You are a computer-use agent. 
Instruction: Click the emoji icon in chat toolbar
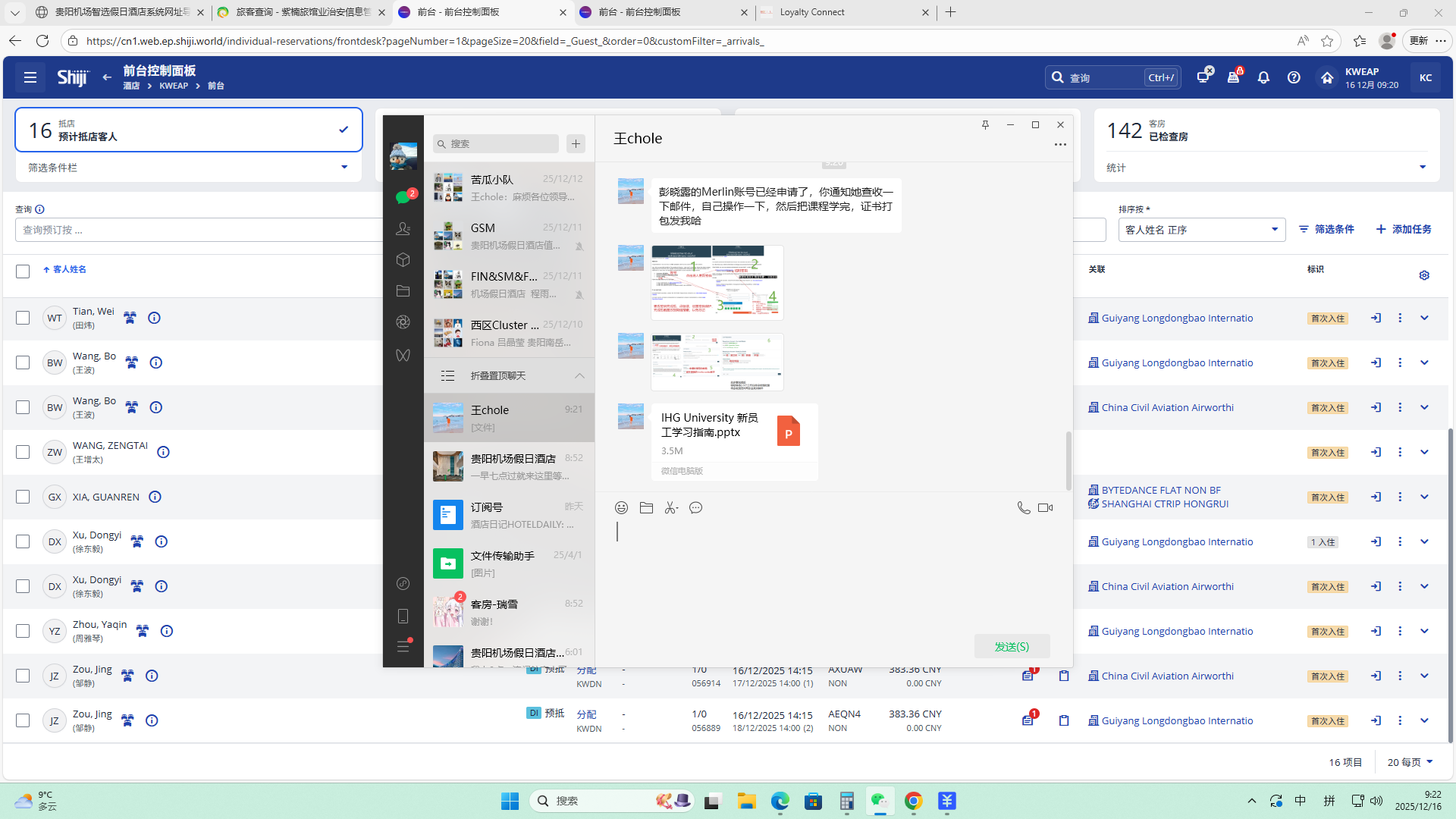(621, 508)
